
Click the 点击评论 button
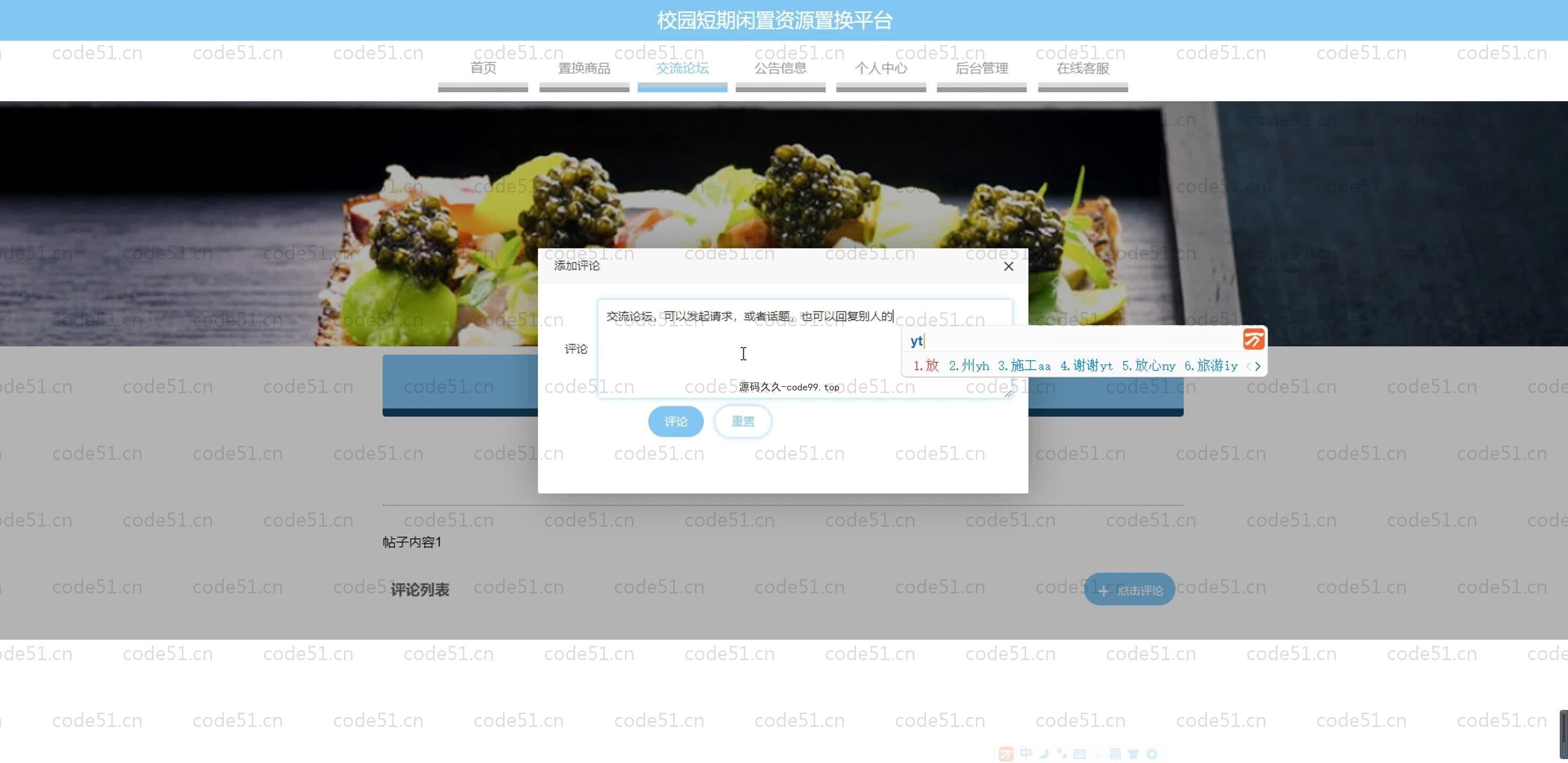coord(1130,590)
